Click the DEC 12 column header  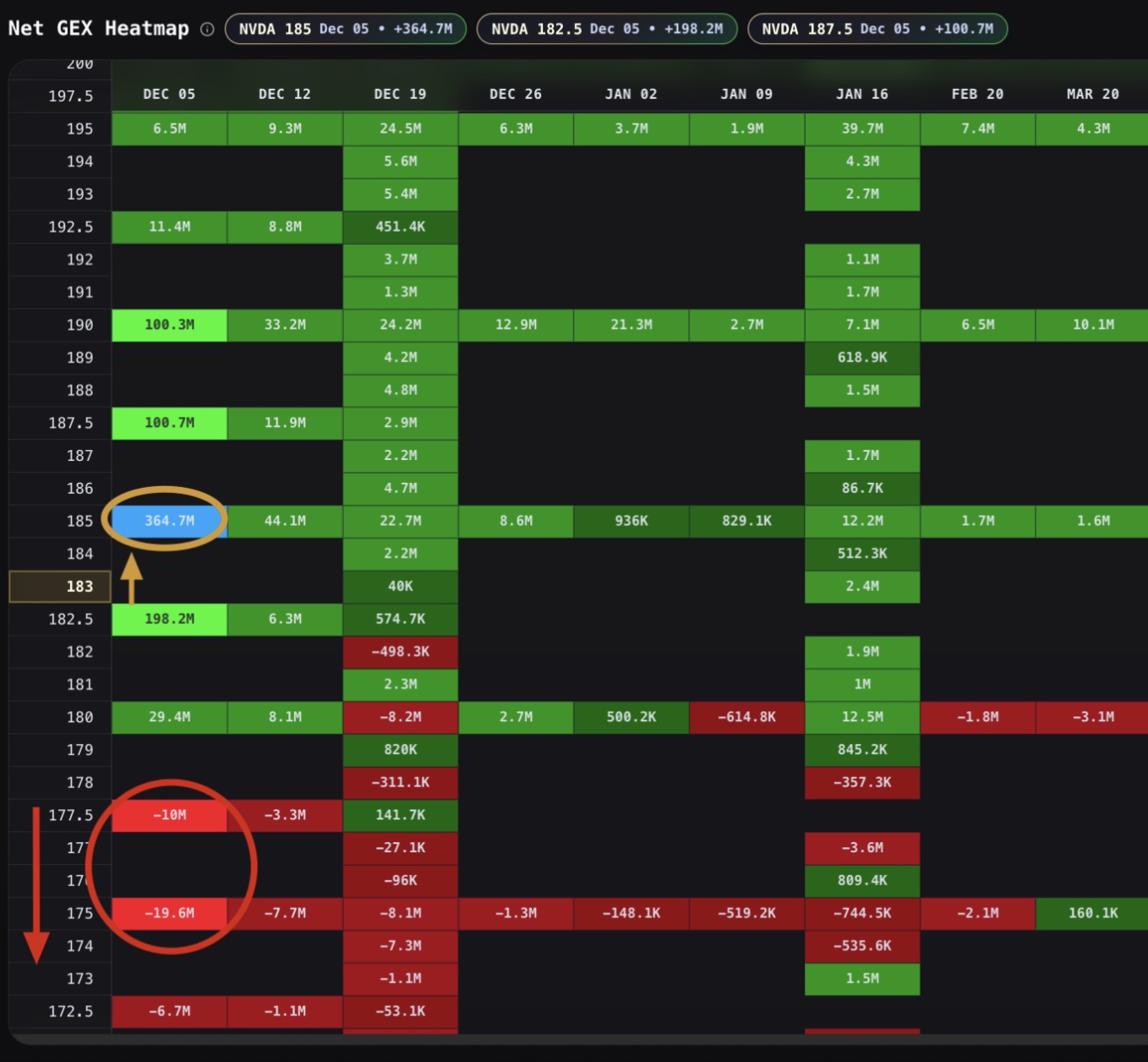285,94
